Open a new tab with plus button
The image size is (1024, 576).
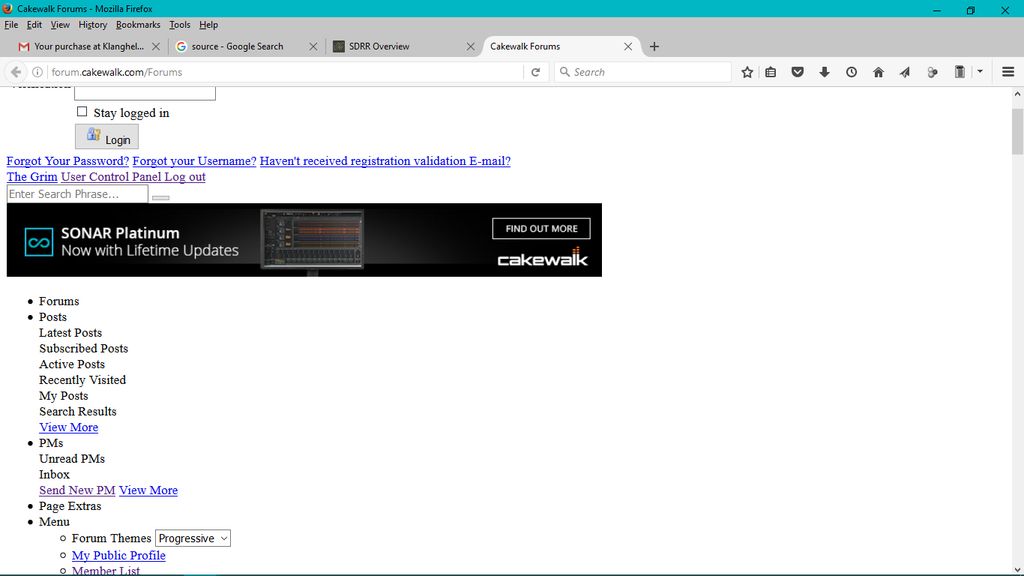tap(654, 46)
